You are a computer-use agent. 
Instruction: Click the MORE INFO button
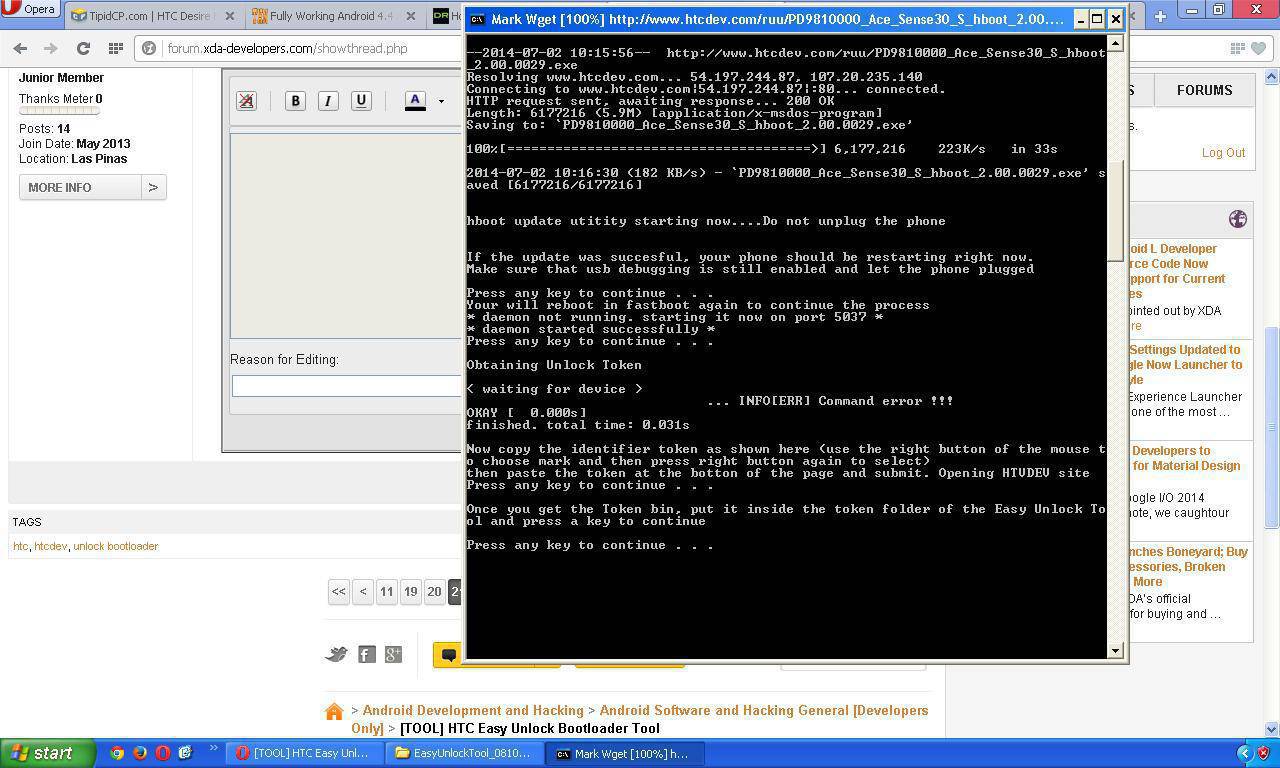[80, 187]
